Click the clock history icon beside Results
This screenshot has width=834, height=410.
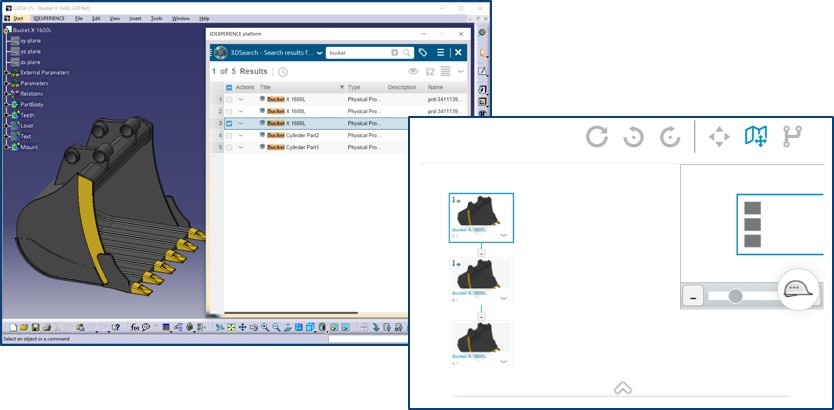(x=282, y=72)
